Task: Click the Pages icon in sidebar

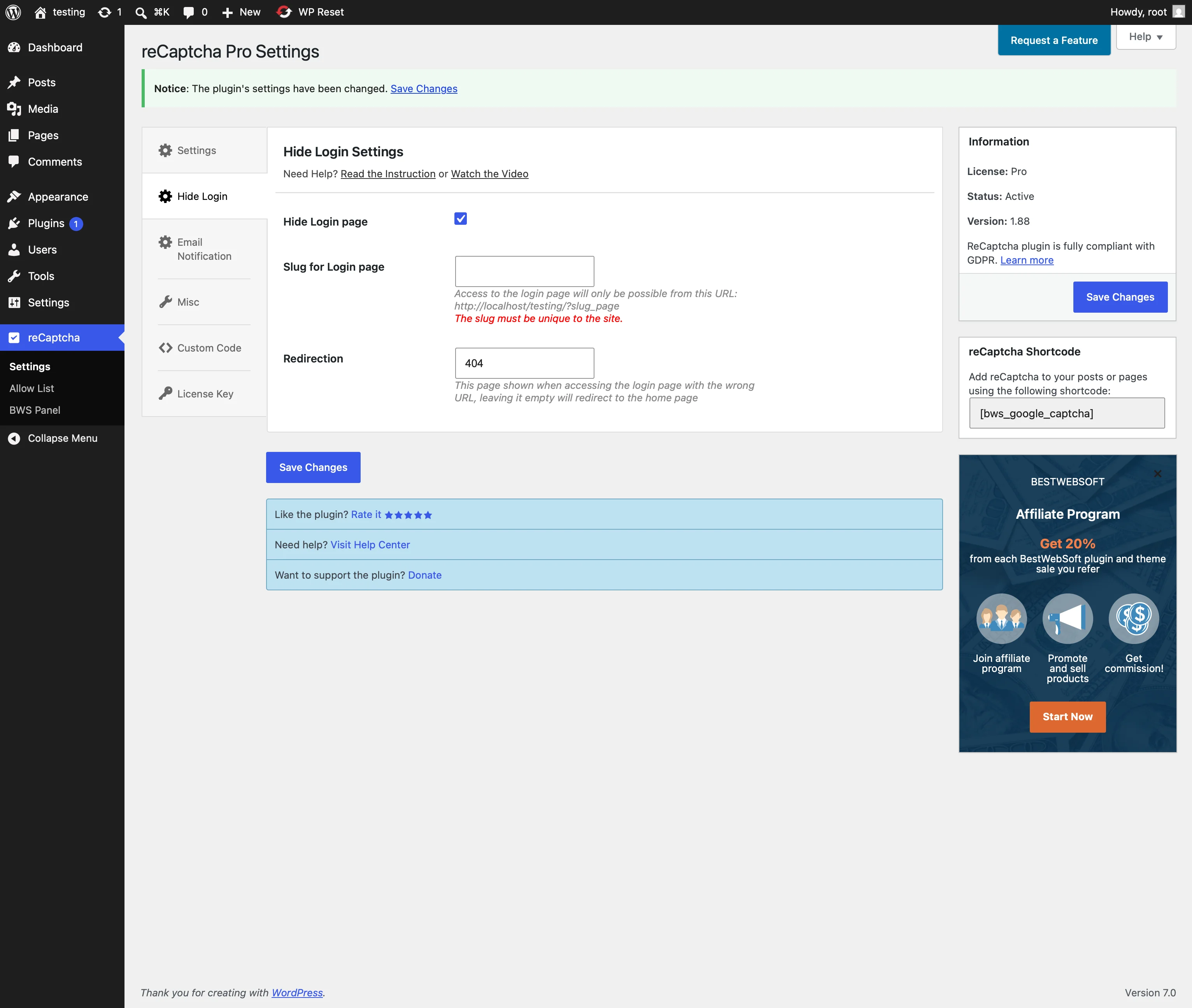Action: [14, 135]
